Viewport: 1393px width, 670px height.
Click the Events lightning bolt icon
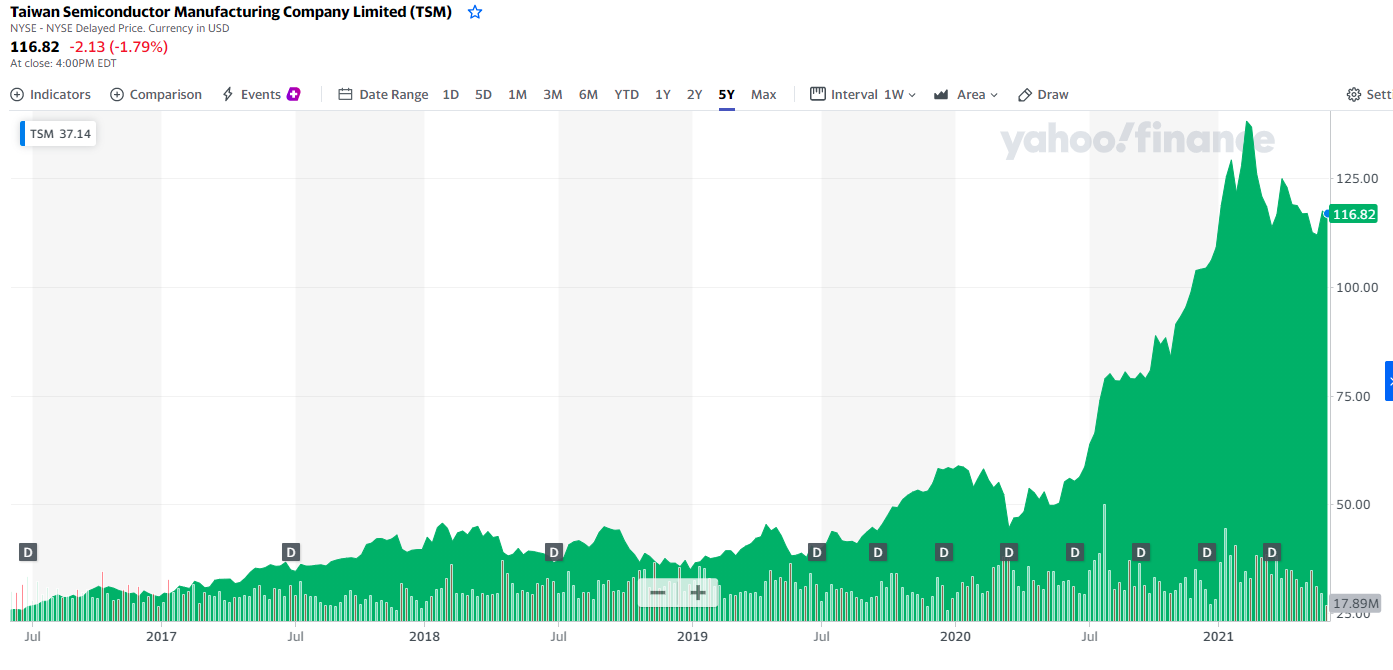pos(228,94)
